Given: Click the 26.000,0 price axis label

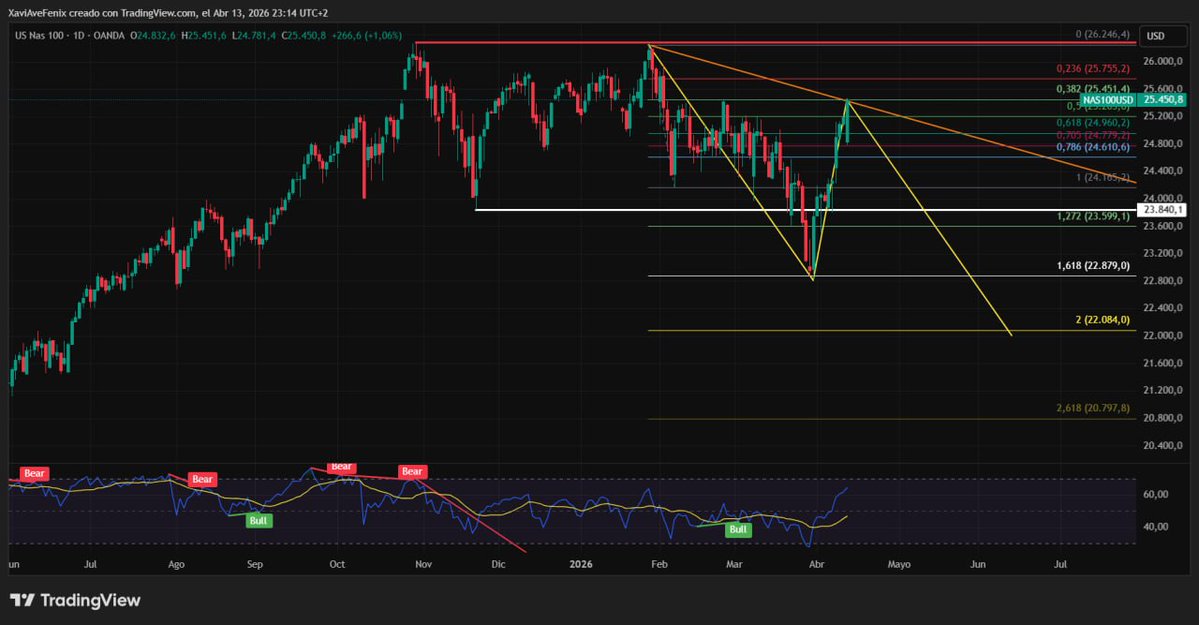Looking at the screenshot, I should (1162, 61).
